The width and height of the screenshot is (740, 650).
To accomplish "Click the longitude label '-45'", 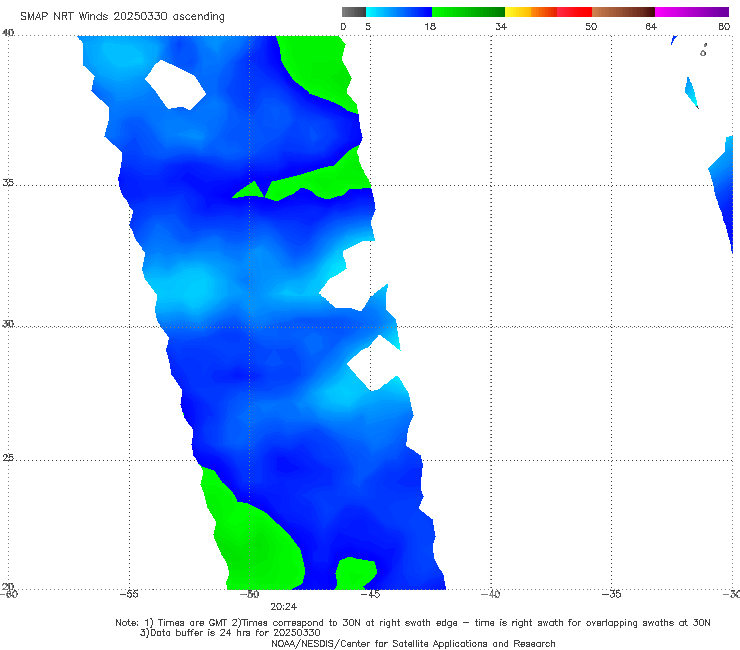I will 370,594.
